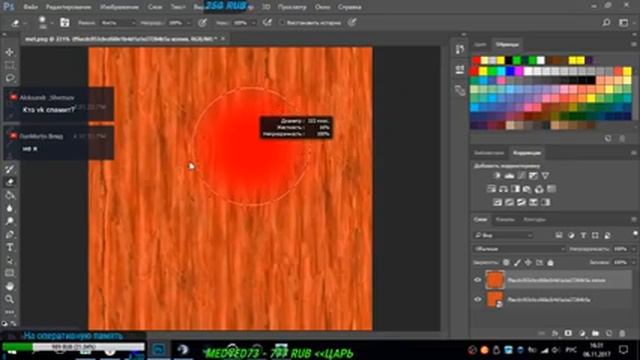Open the Окно menu
Viewport: 640px width, 360px height.
pos(322,7)
